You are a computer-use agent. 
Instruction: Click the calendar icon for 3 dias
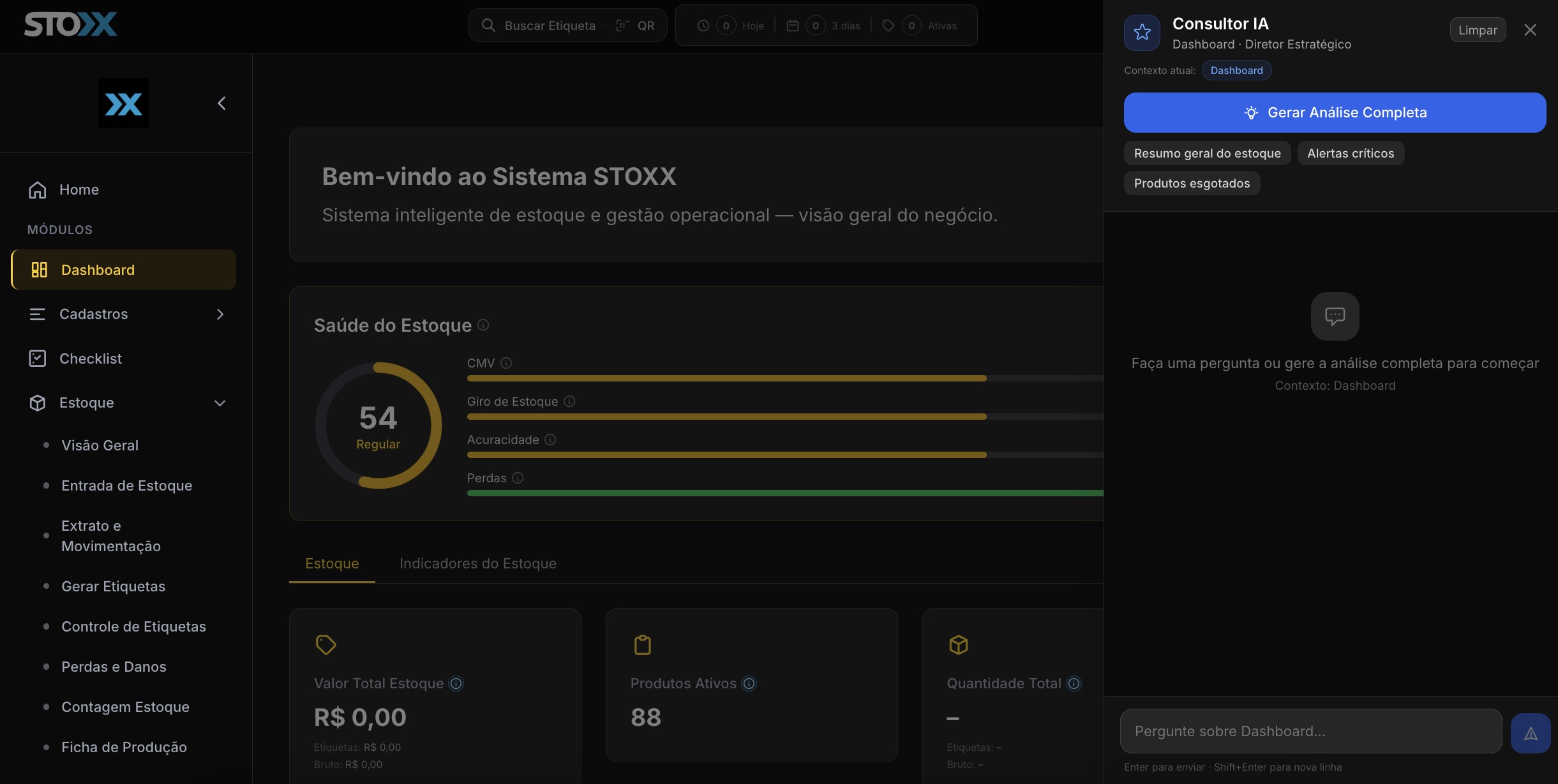point(793,26)
